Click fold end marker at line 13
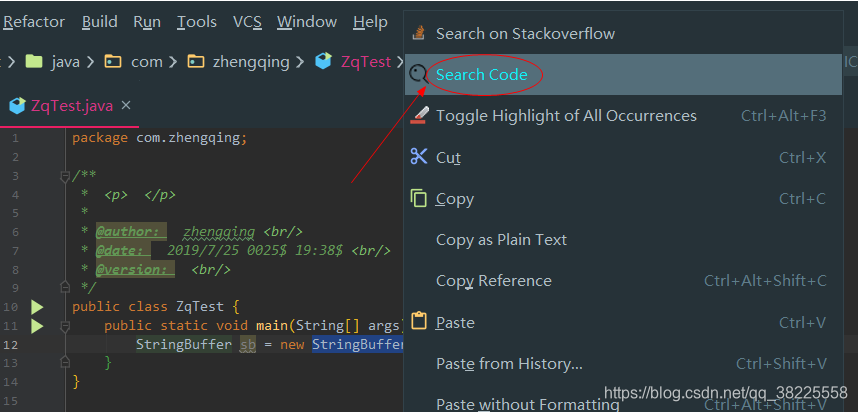The width and height of the screenshot is (858, 412). tap(65, 361)
